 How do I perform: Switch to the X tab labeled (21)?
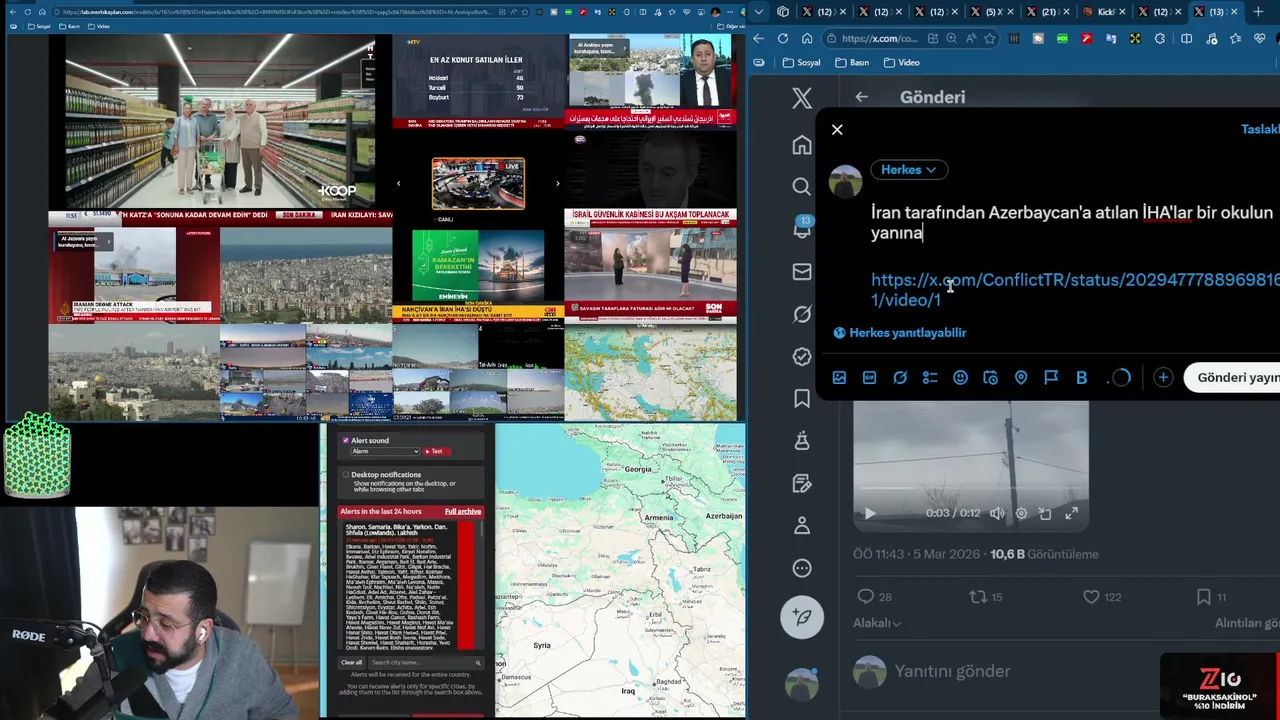(1047, 12)
